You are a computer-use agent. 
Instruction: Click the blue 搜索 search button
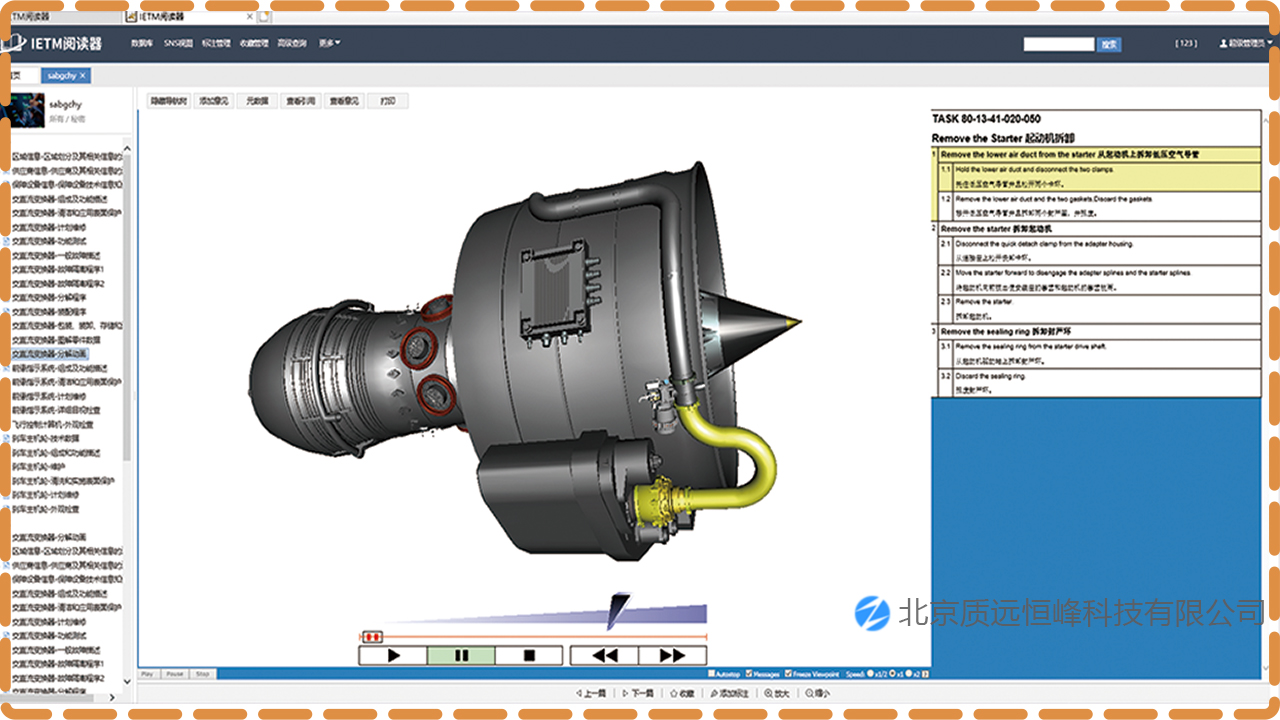pyautogui.click(x=1108, y=44)
